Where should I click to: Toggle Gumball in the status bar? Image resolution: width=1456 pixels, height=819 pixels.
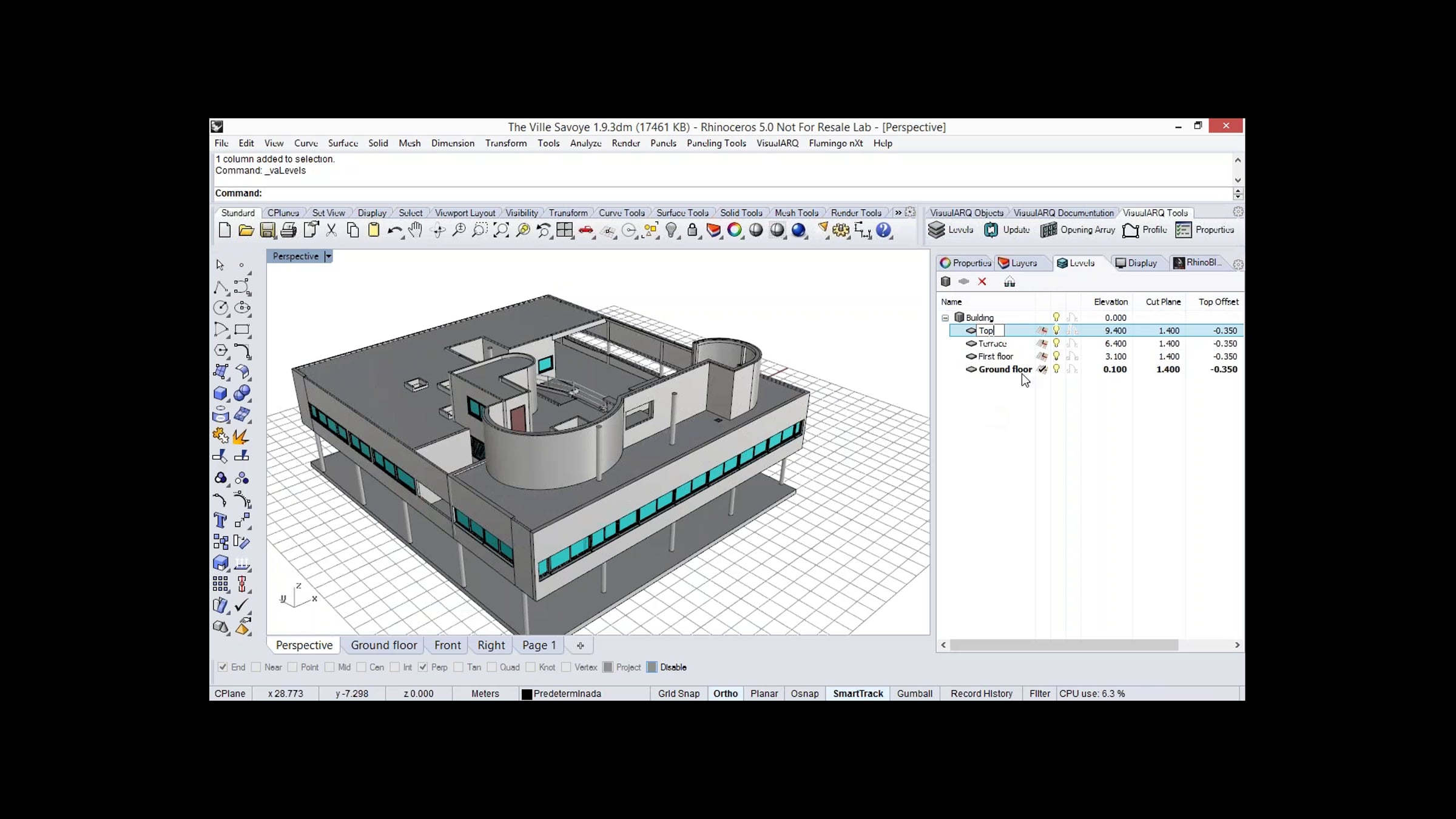(915, 693)
